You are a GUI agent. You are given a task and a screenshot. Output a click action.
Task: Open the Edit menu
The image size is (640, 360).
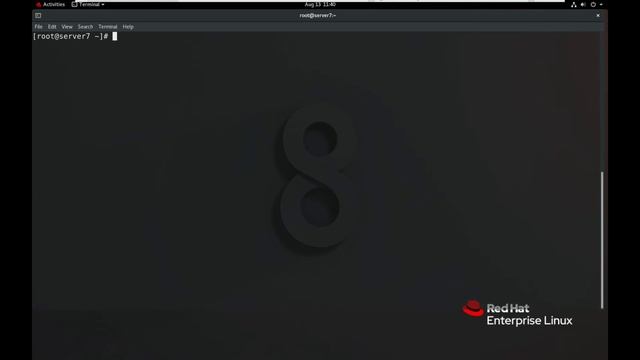[52, 27]
